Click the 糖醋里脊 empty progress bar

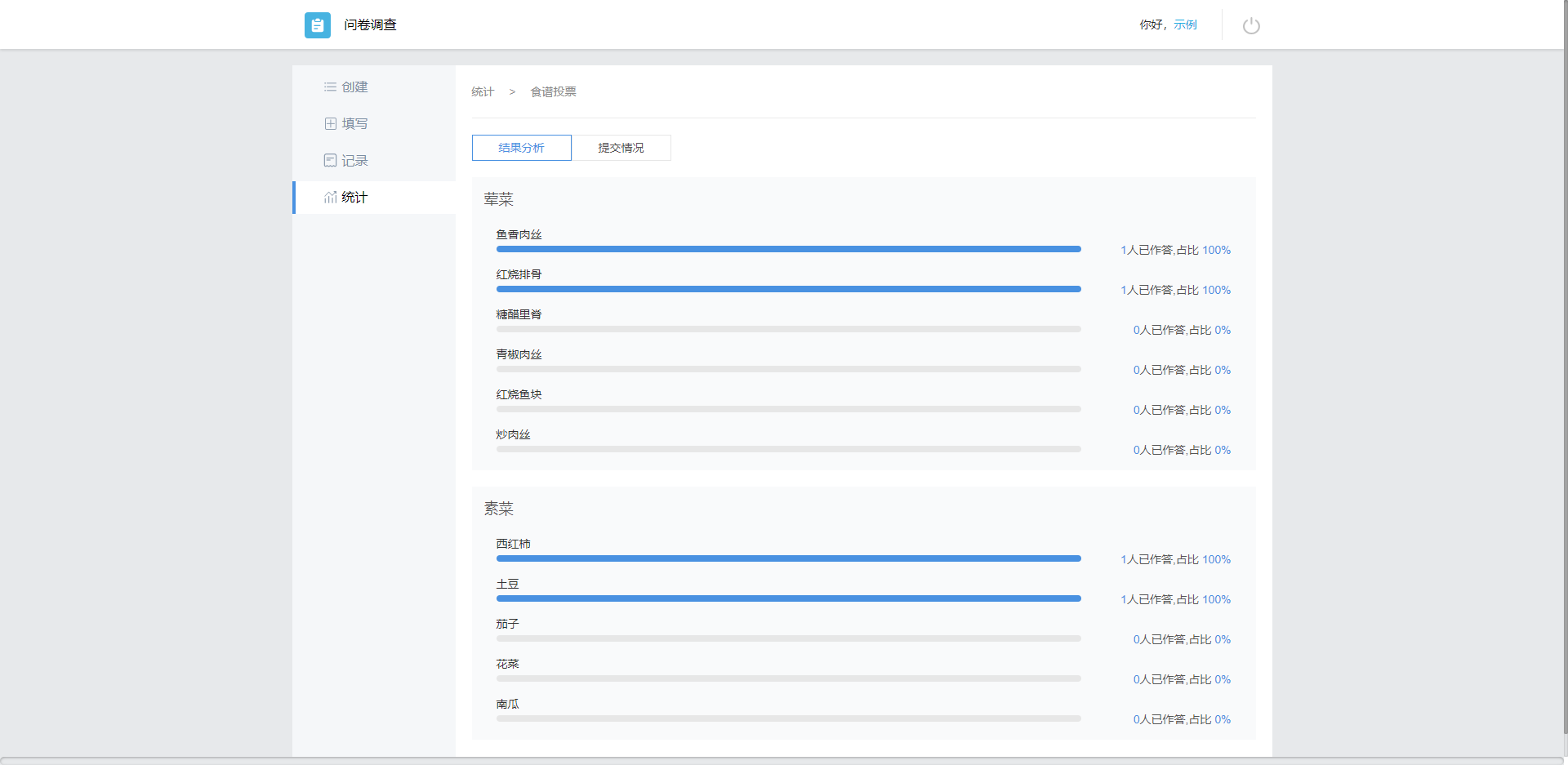click(789, 329)
